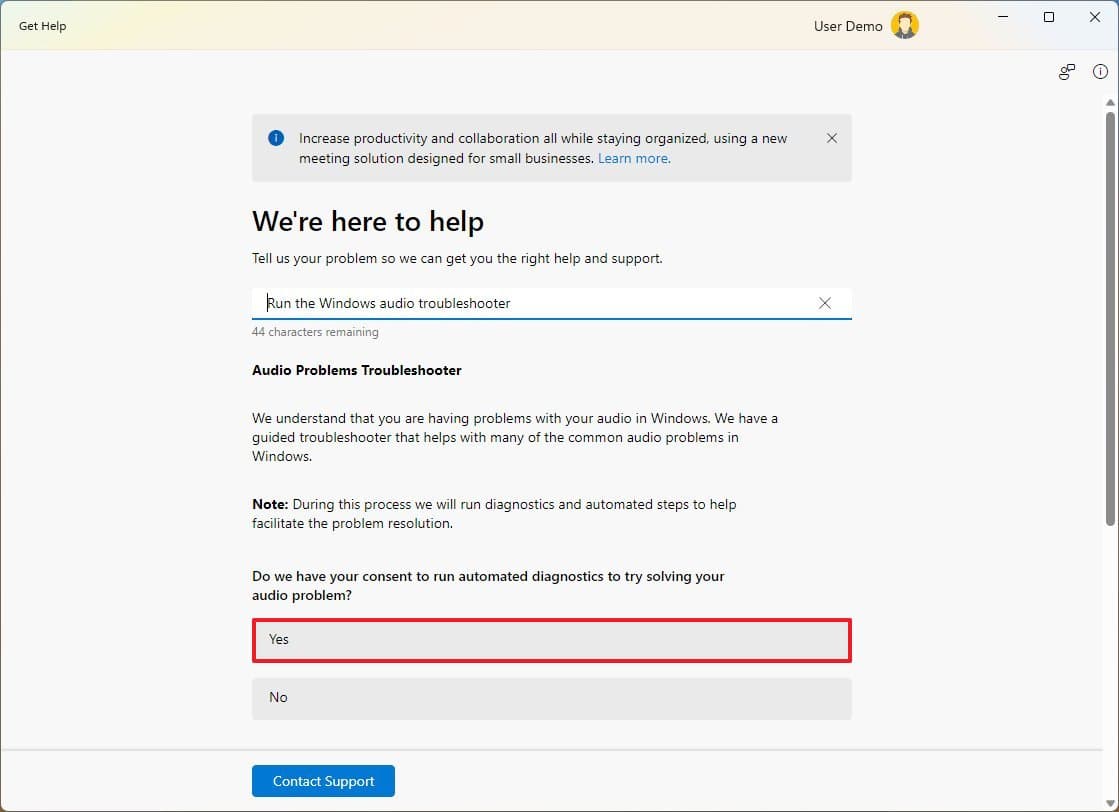Open the User Demo profile avatar

pyautogui.click(x=904, y=26)
